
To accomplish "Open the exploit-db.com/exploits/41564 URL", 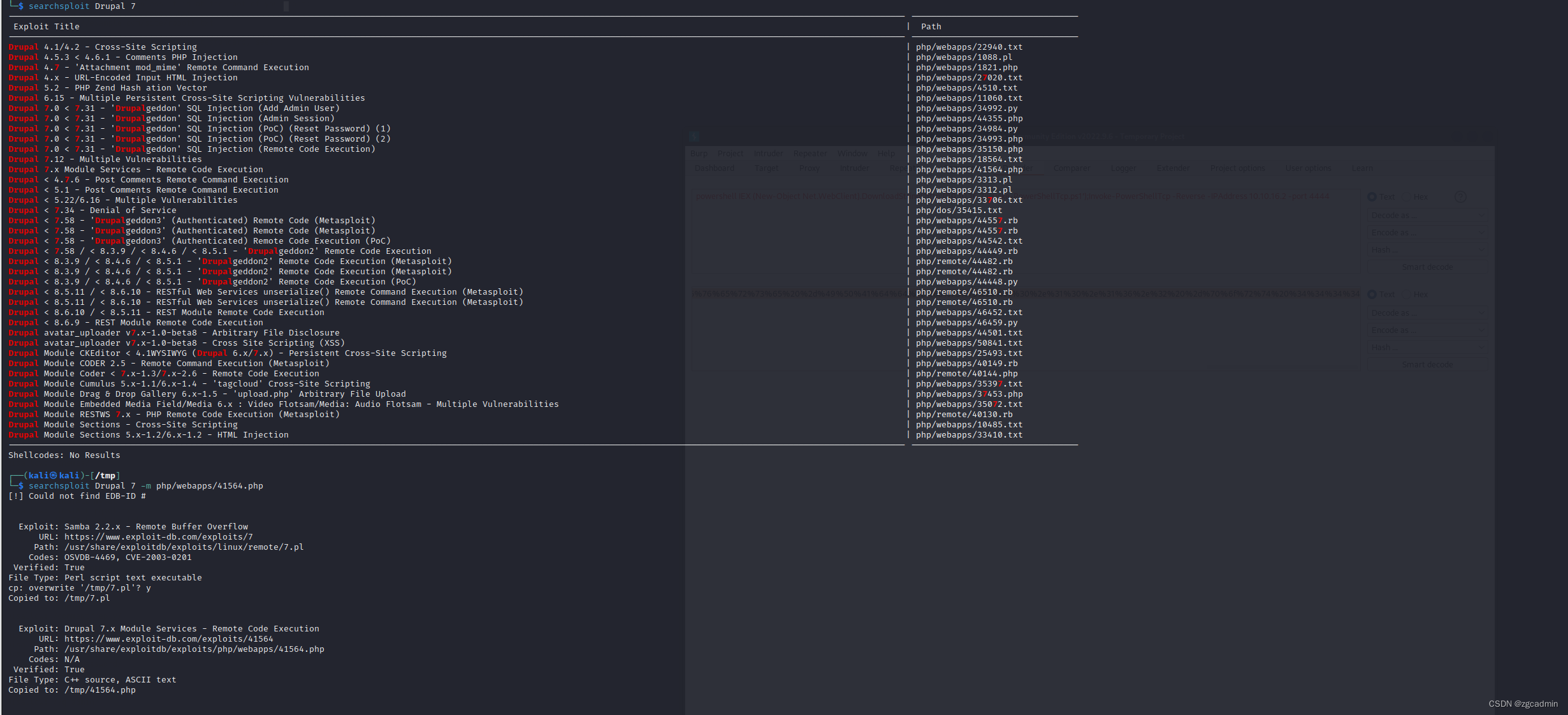I will pyautogui.click(x=169, y=639).
